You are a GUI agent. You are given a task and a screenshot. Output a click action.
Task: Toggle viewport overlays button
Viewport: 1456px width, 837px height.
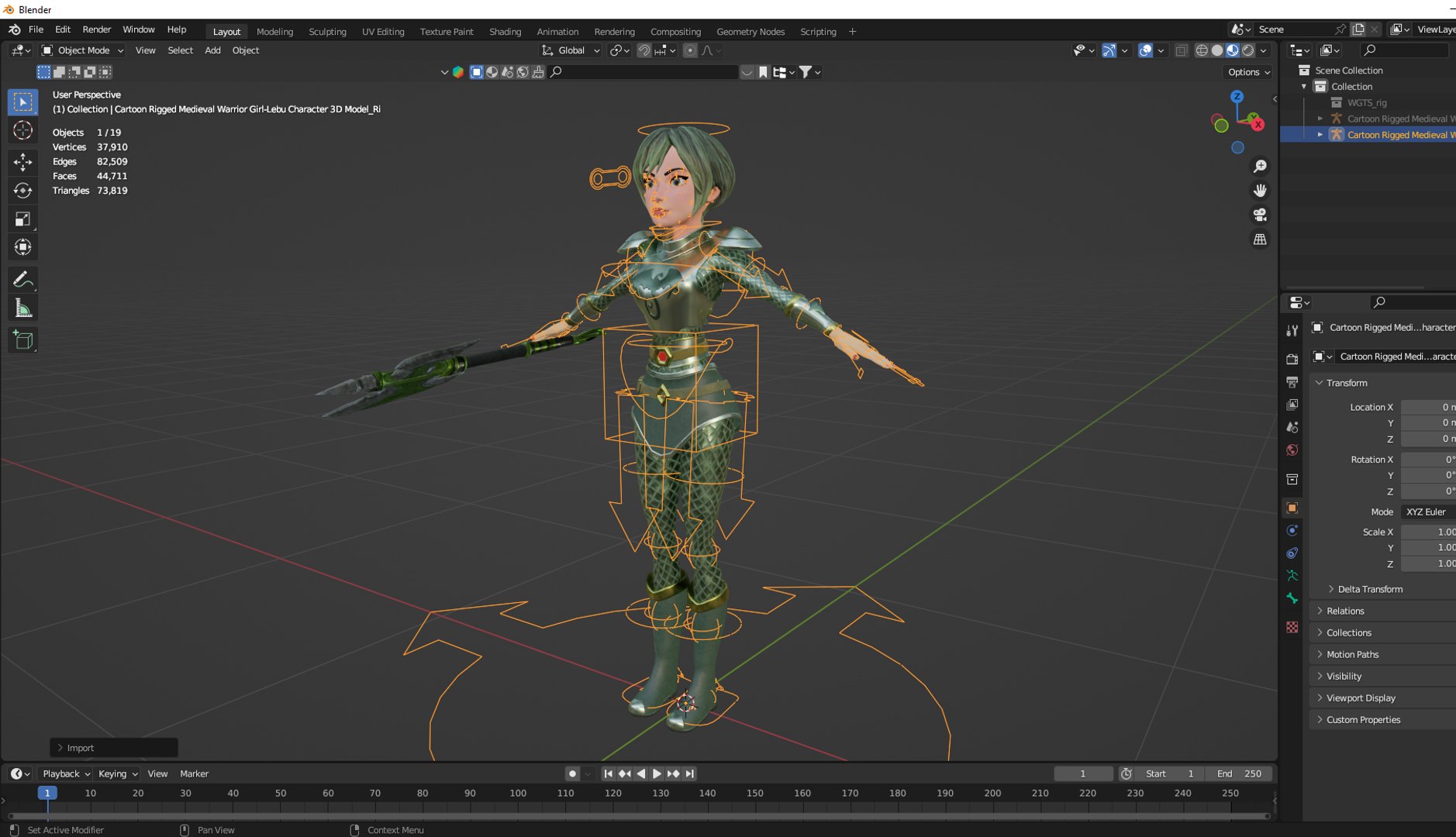tap(1145, 50)
